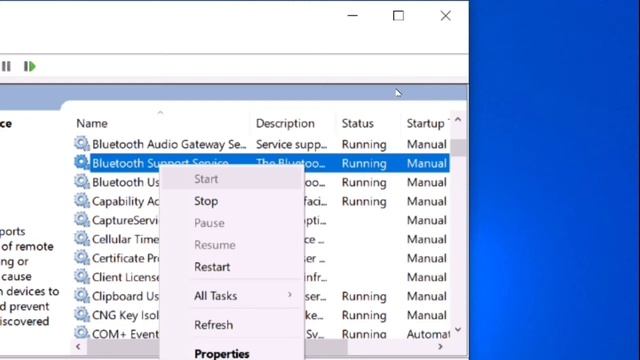
Task: Click the disabled Pause menu entry
Action: pyautogui.click(x=232, y=223)
